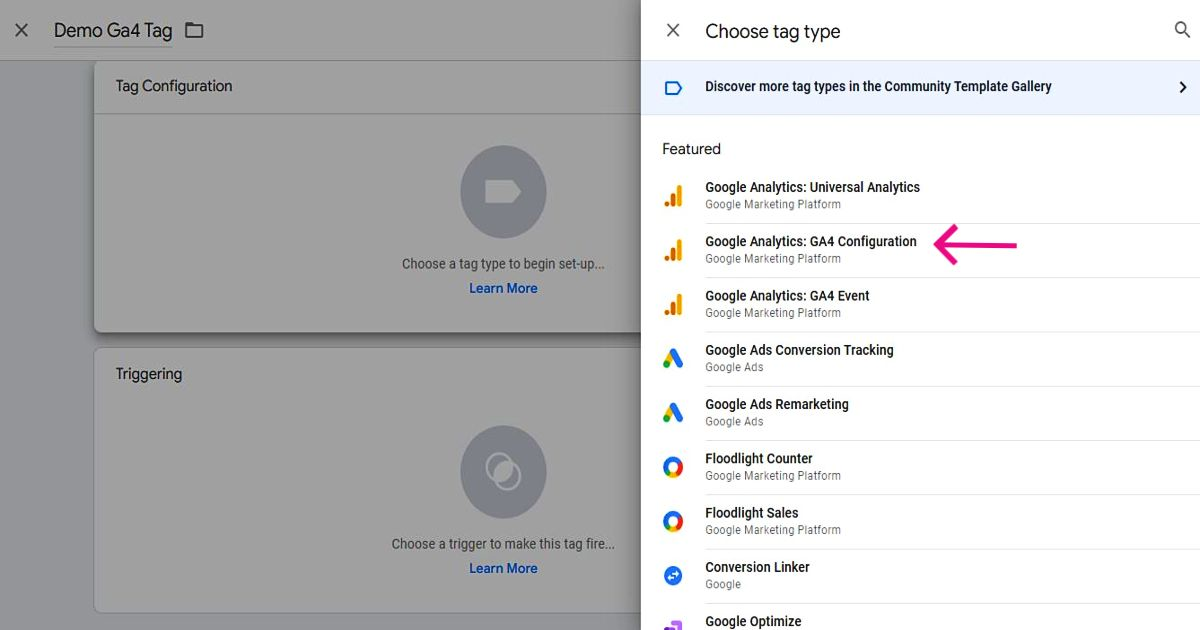This screenshot has width=1200, height=630.
Task: Click 'Choose a tag type to begin set-up' text
Action: (503, 264)
